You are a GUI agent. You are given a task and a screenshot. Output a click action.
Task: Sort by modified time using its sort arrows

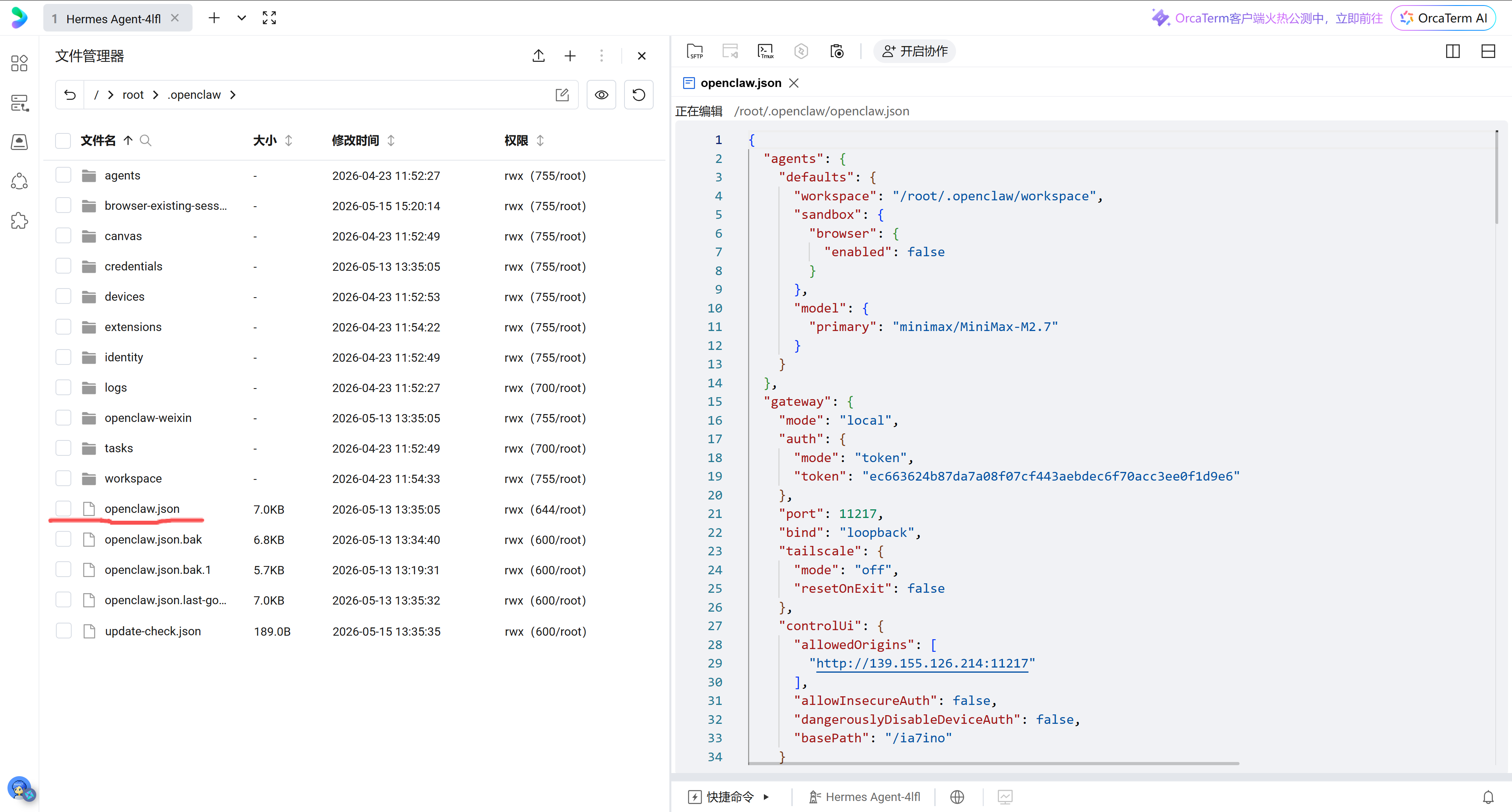click(391, 140)
